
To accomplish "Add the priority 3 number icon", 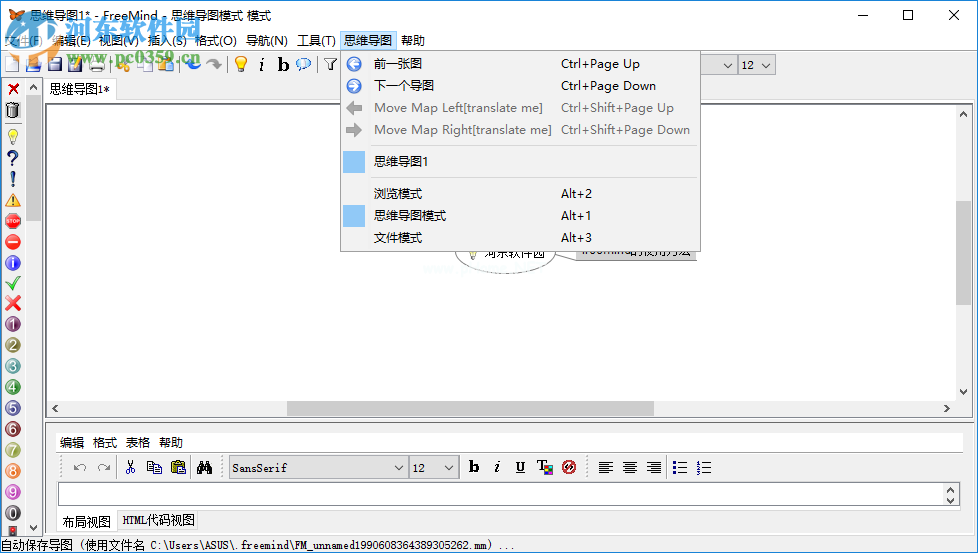I will click(13, 366).
